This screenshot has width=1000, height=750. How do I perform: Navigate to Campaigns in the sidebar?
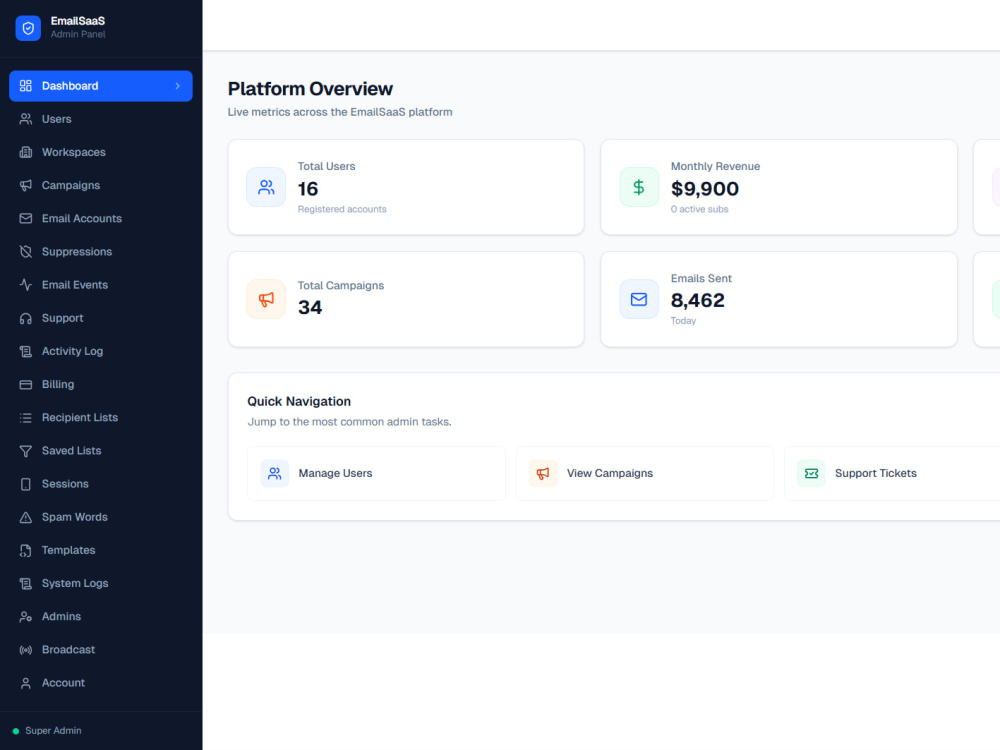[101, 185]
